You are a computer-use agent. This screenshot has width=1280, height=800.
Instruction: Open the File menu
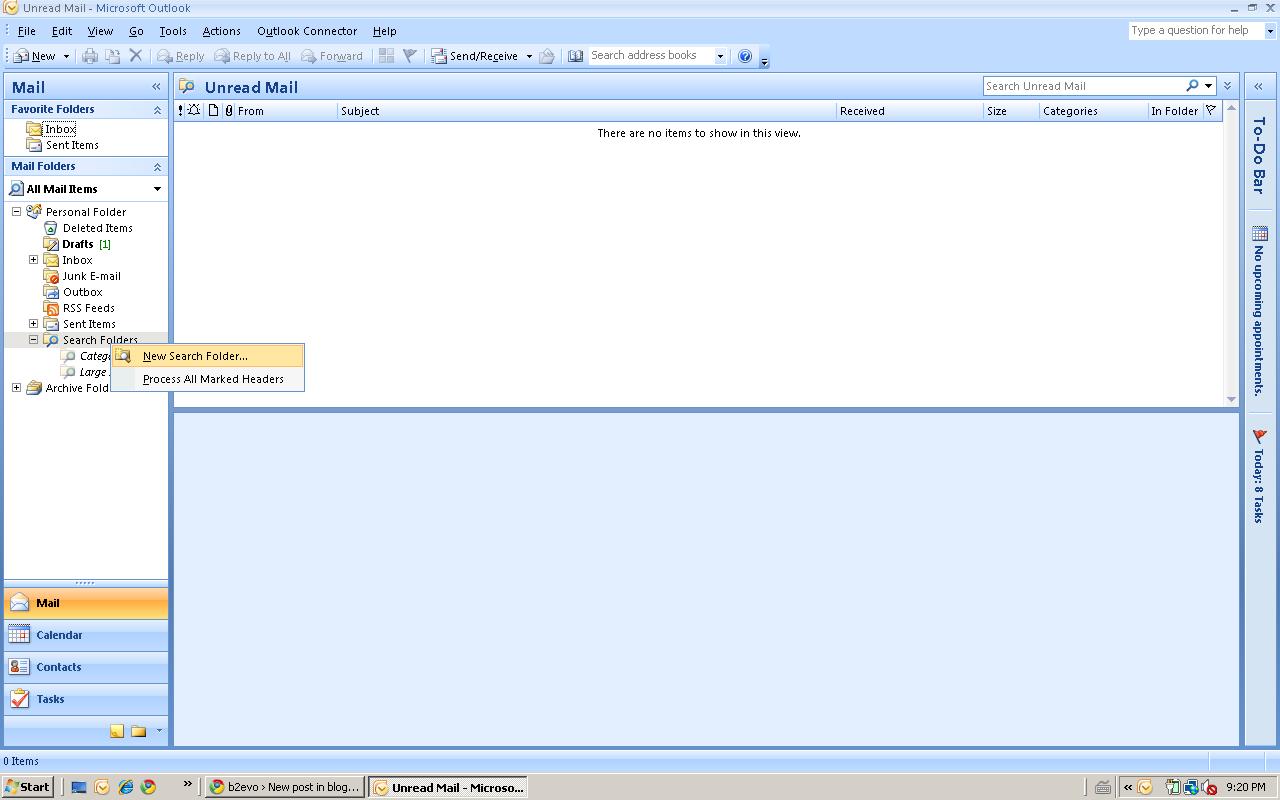coord(27,31)
